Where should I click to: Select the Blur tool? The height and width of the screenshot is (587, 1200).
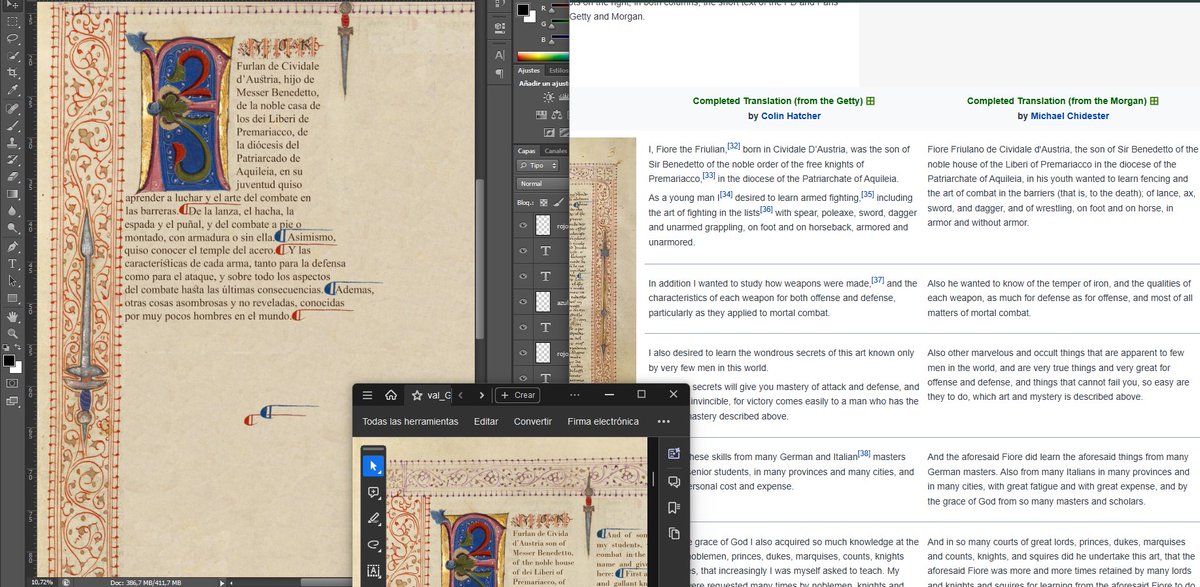[13, 211]
